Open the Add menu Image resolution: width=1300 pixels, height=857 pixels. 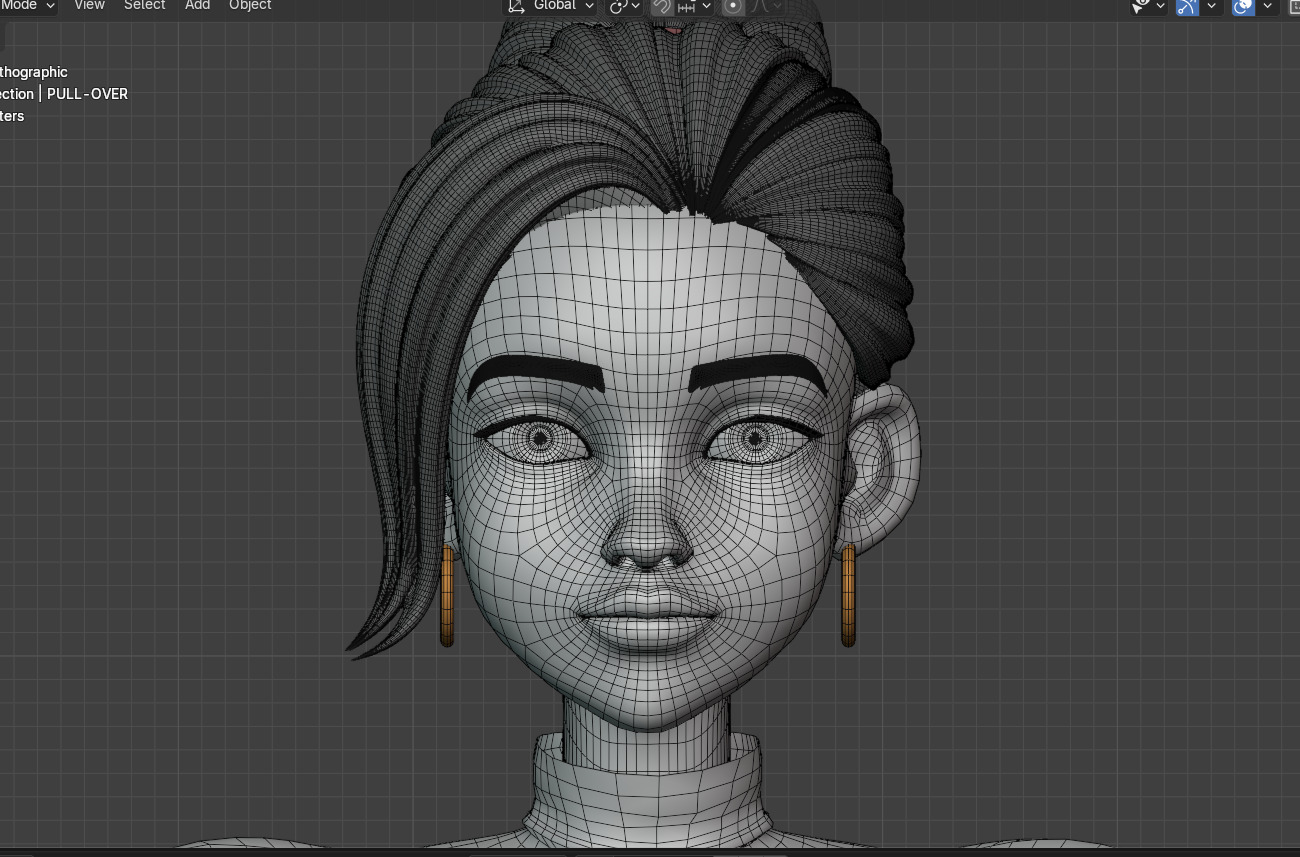(x=197, y=6)
